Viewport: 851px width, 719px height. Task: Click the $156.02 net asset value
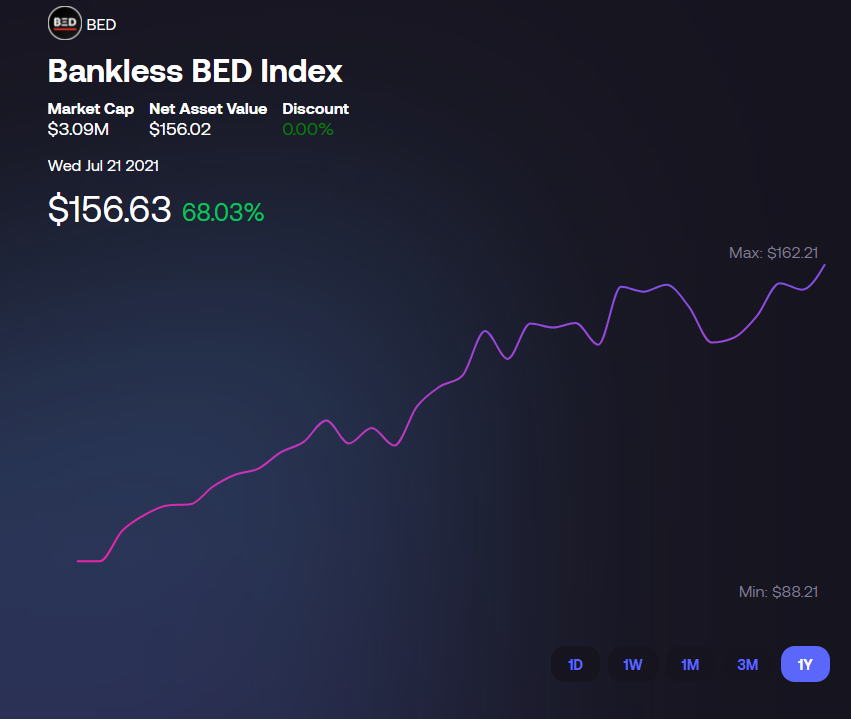click(x=180, y=129)
